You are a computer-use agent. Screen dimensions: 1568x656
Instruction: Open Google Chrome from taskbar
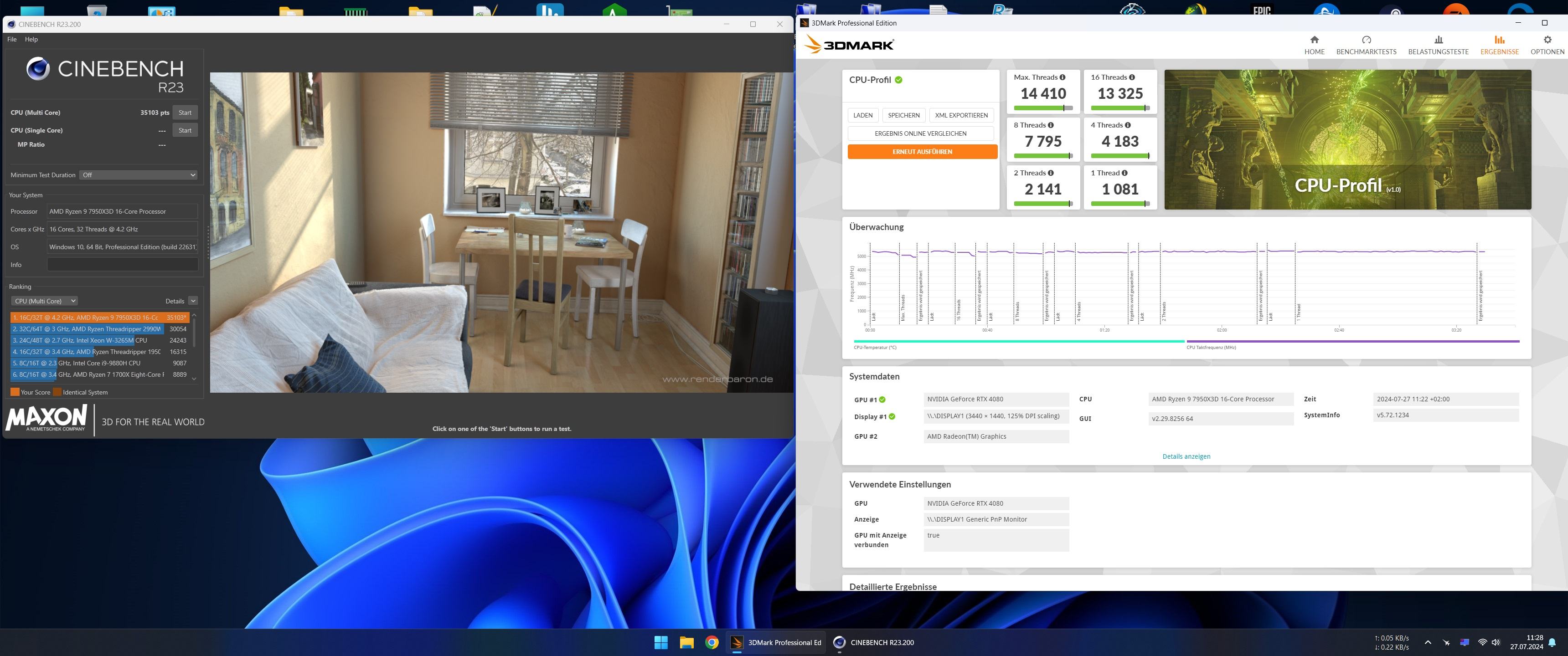712,643
